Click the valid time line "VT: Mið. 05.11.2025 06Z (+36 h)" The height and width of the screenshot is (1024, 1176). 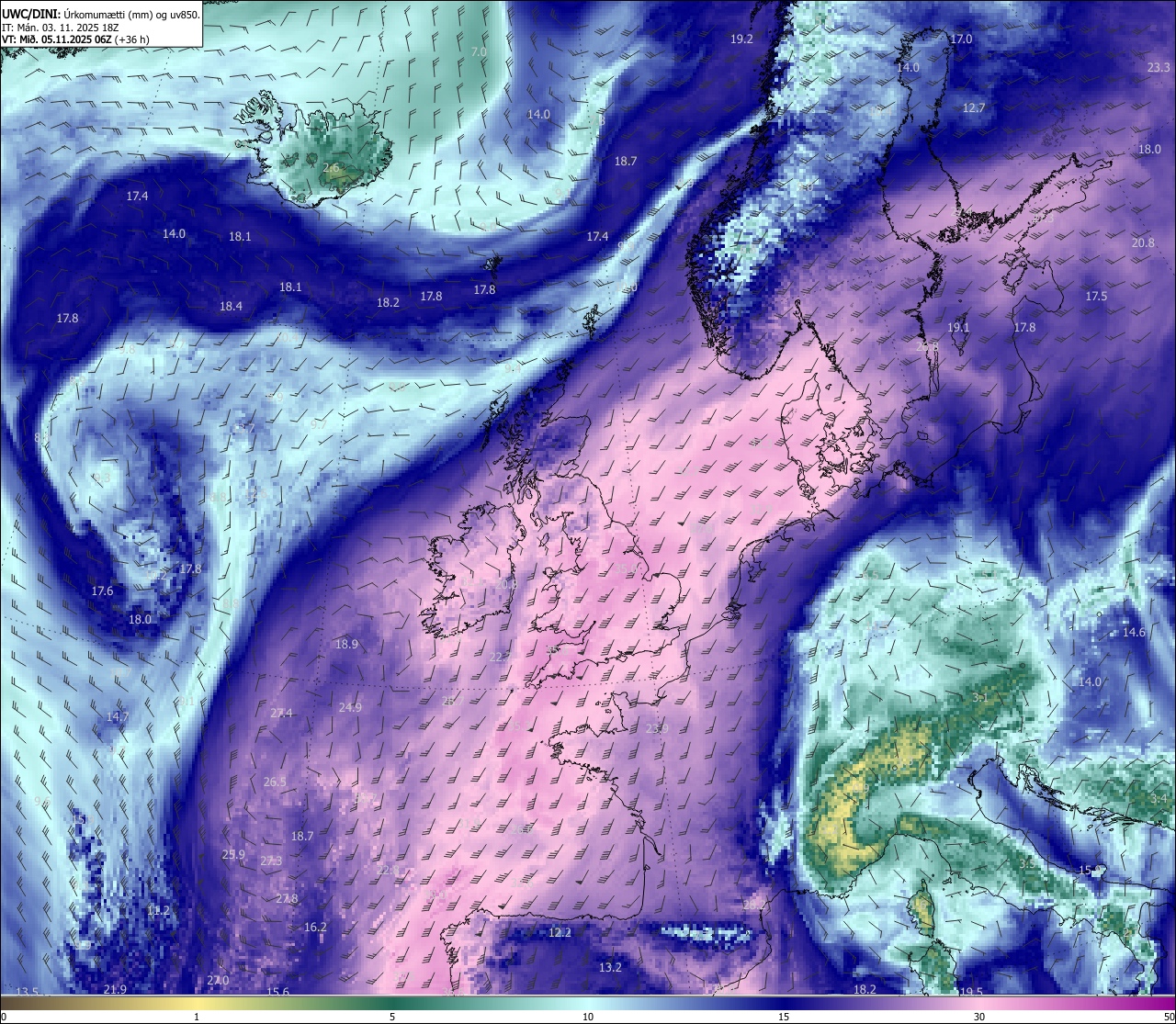point(77,39)
